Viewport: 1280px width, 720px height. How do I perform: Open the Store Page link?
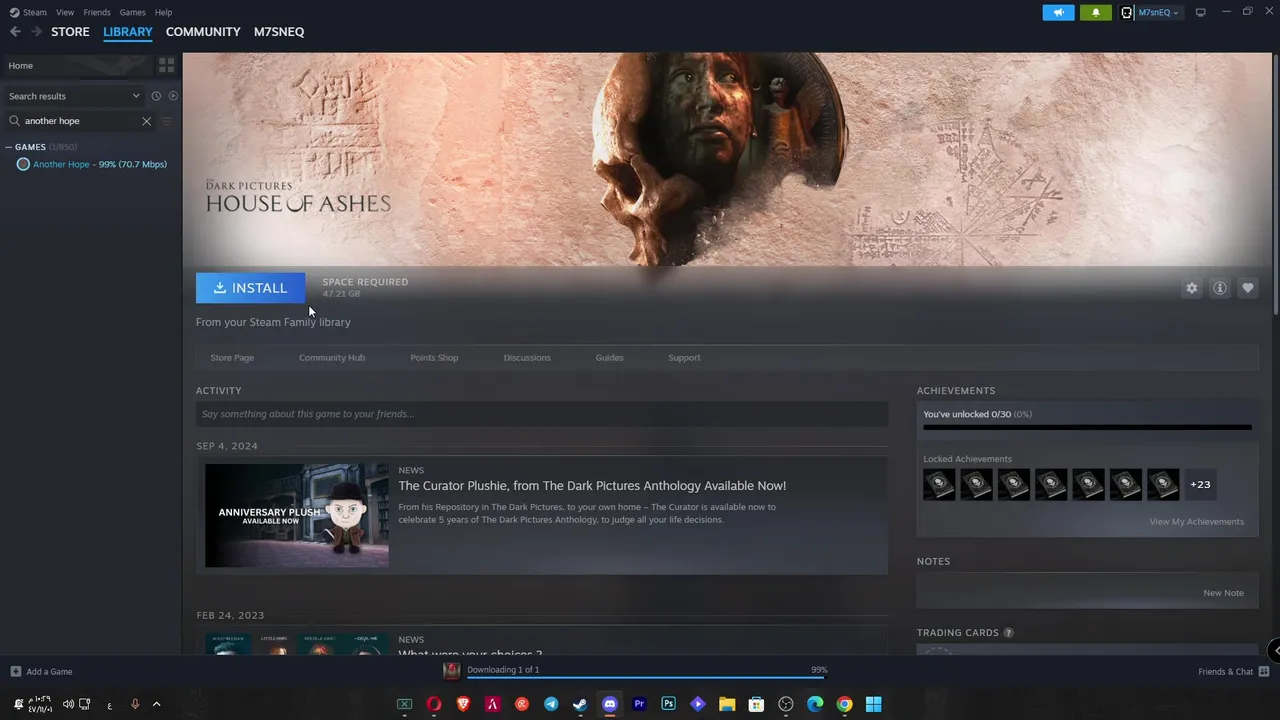(232, 358)
